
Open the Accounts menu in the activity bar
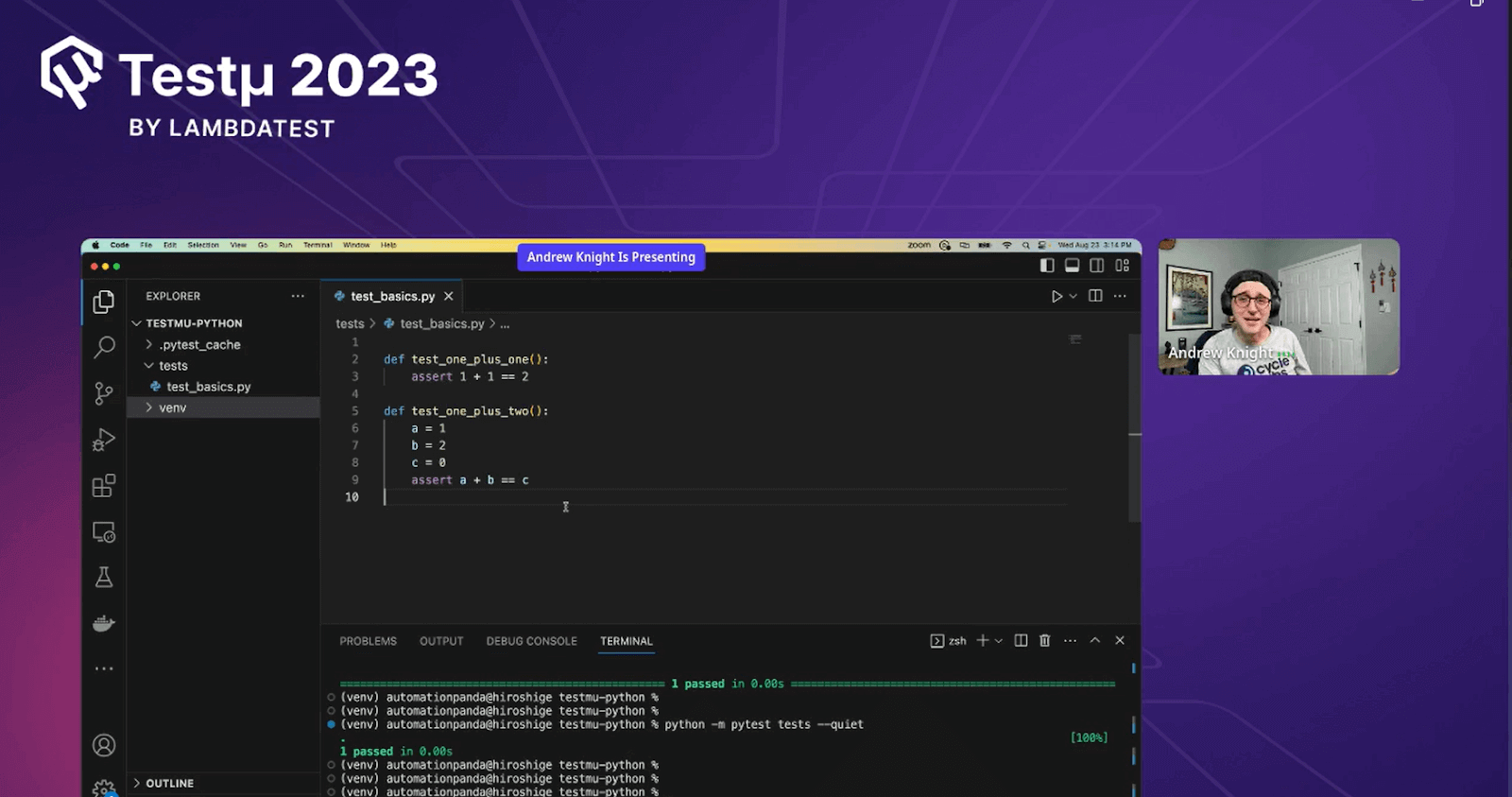tap(104, 745)
